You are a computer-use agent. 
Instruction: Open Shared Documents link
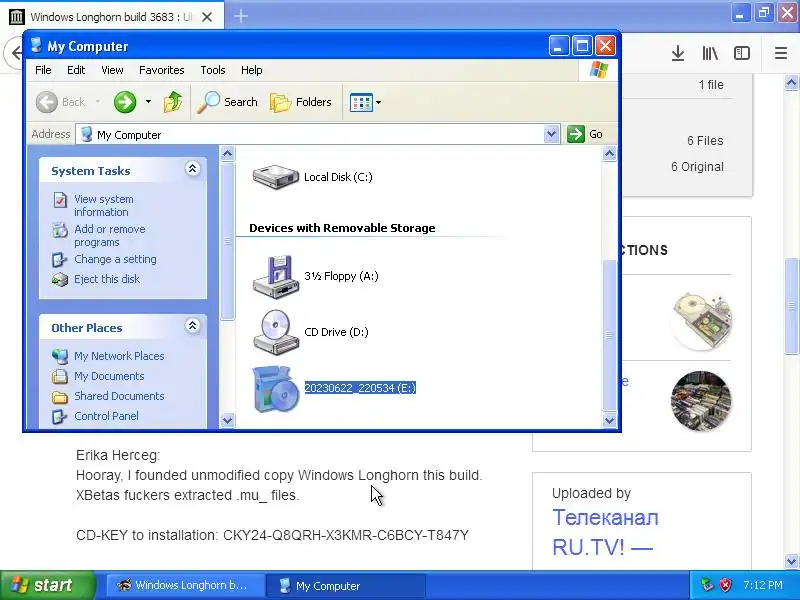coord(119,396)
